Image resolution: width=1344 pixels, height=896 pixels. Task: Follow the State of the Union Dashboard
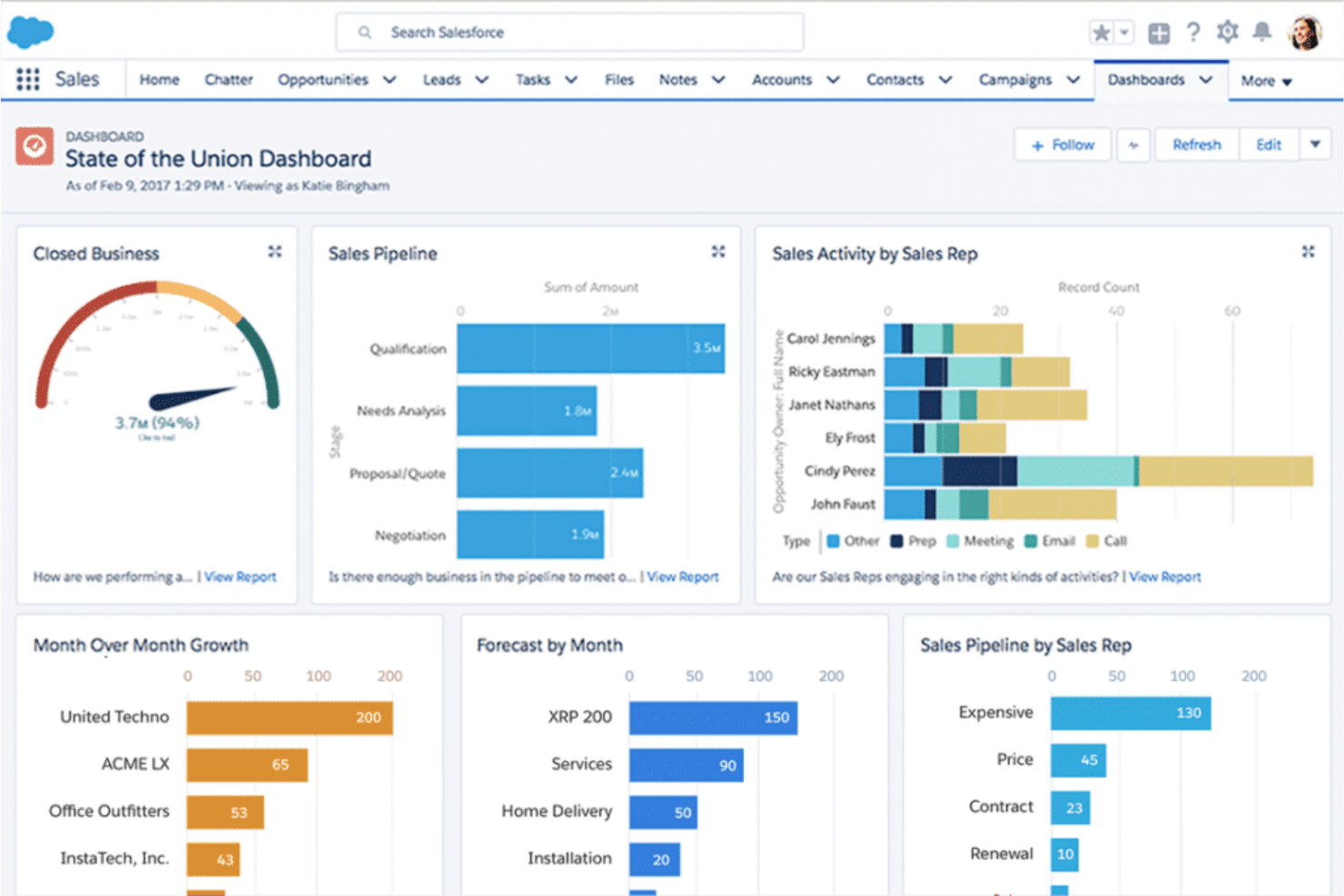coord(1062,144)
